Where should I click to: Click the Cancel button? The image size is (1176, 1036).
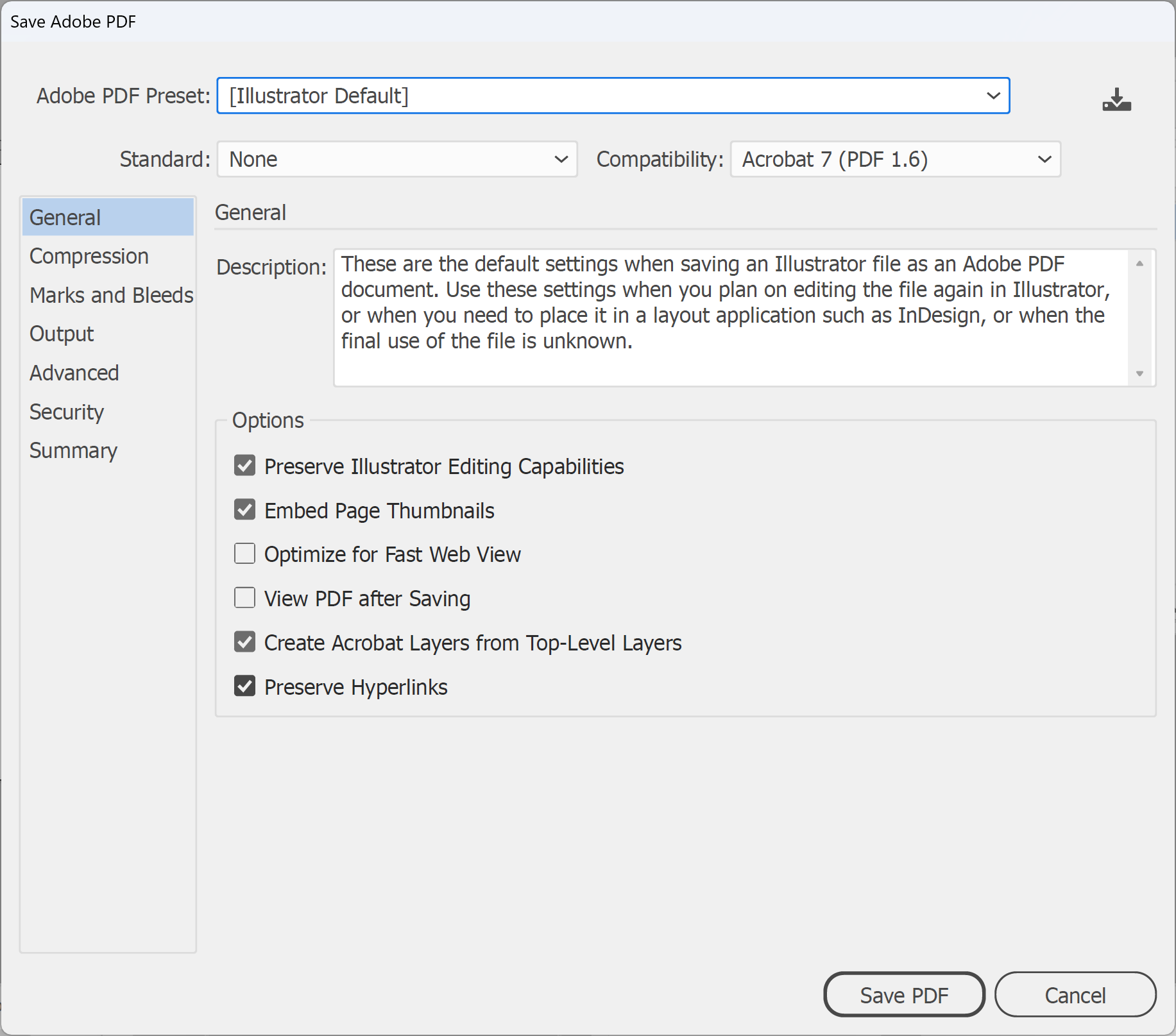1075,995
